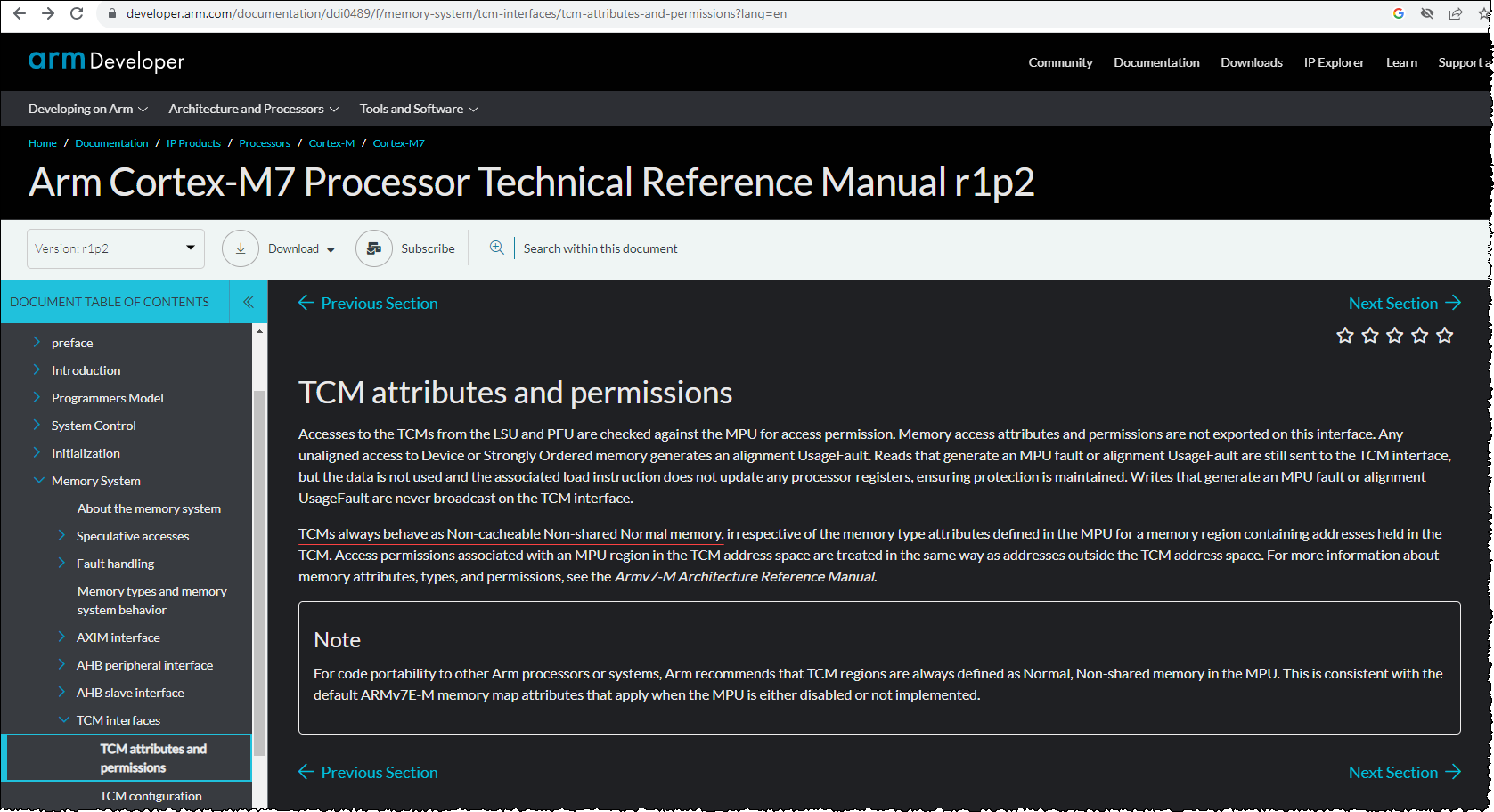Click the Google icon in the address bar

click(x=1397, y=13)
